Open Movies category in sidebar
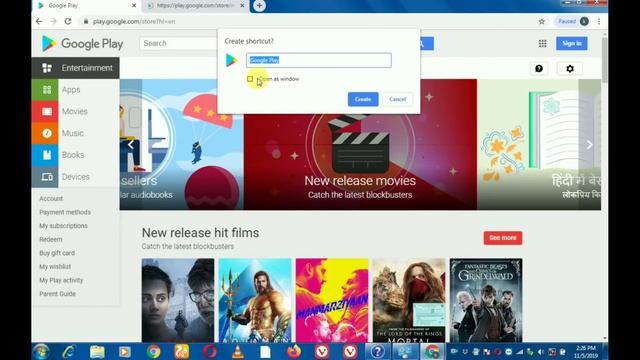The height and width of the screenshot is (360, 640). click(x=76, y=111)
